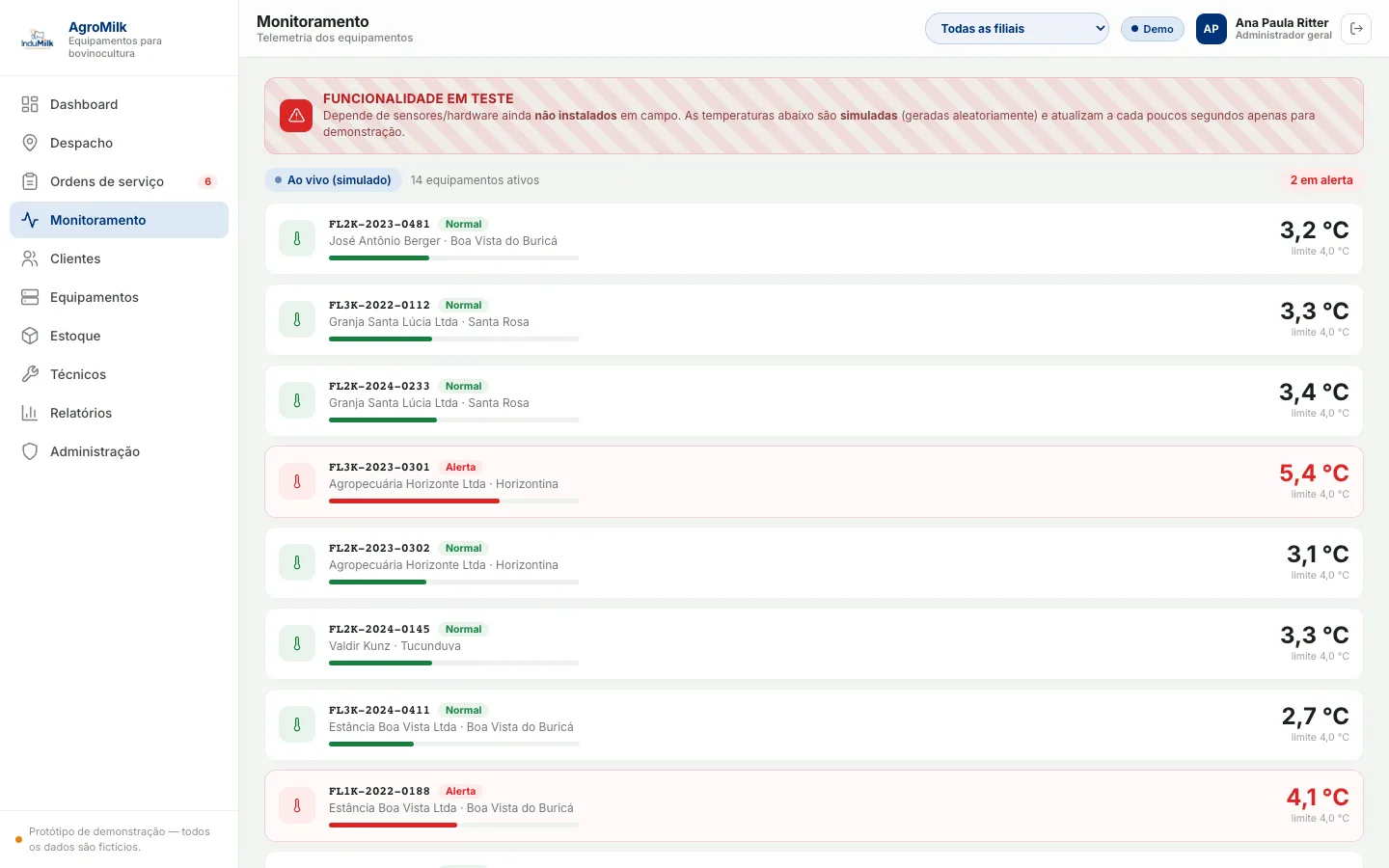Click the Demo mode badge
Screen dimensions: 1389x868
click(x=1152, y=29)
